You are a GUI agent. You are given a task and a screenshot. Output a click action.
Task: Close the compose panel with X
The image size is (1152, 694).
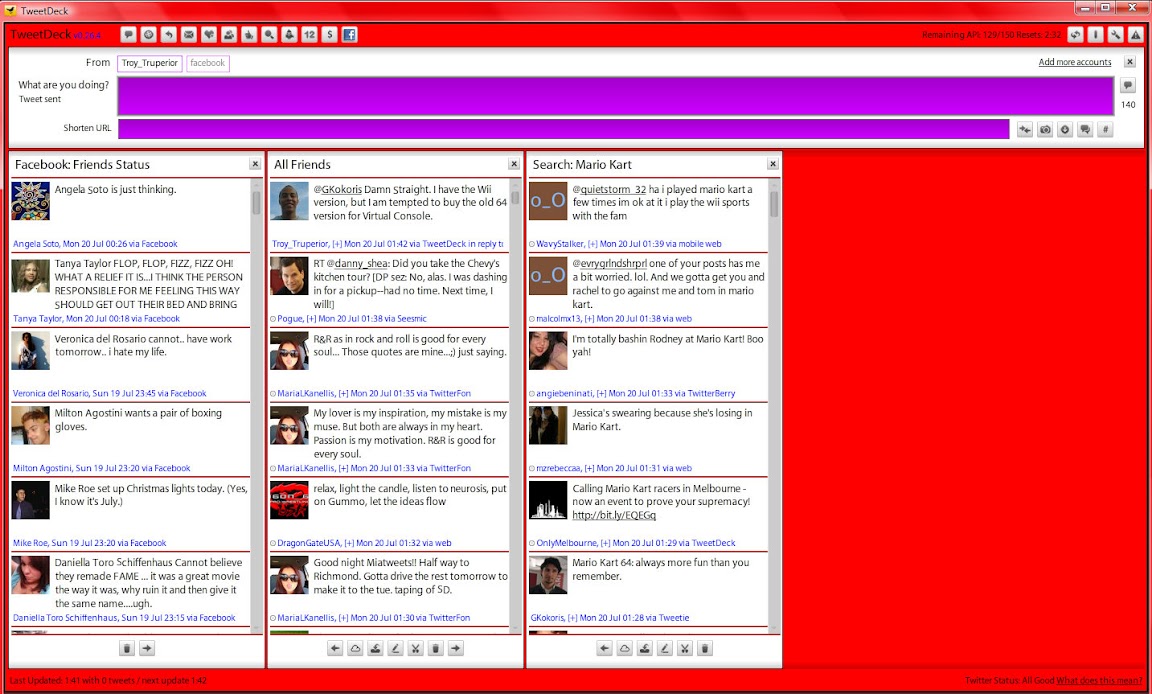tap(1130, 62)
